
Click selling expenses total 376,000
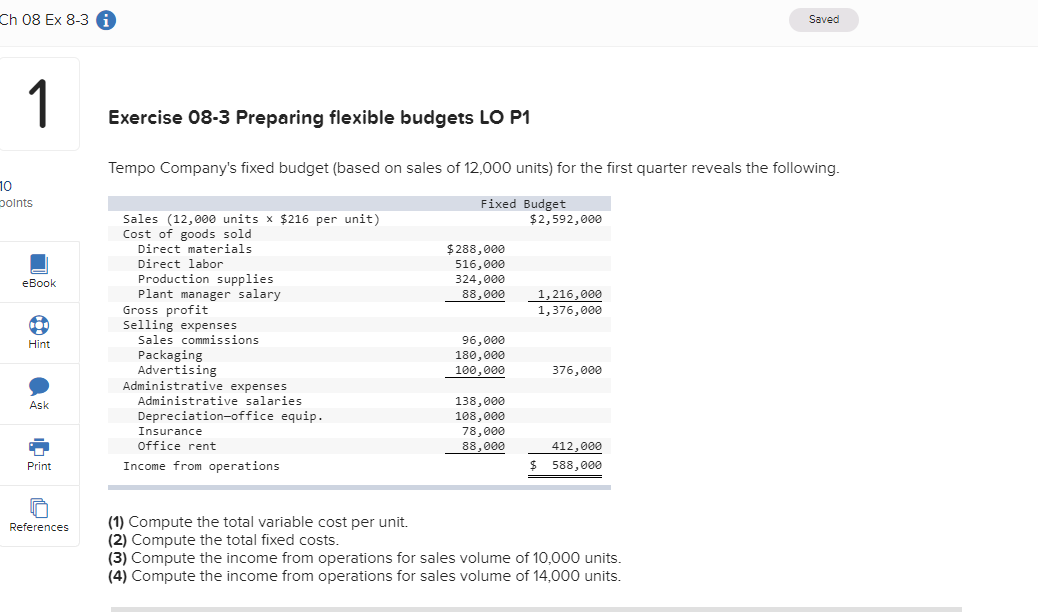[x=577, y=370]
